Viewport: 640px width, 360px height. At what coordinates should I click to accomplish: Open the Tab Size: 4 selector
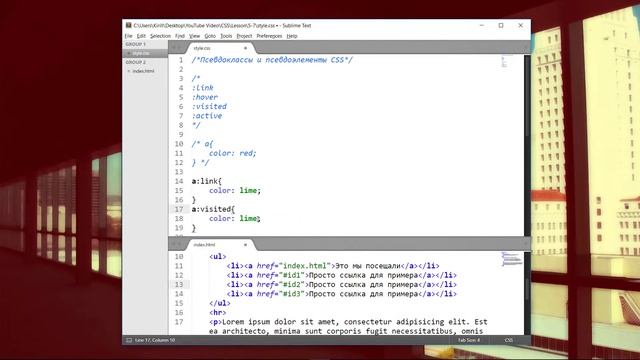click(469, 340)
